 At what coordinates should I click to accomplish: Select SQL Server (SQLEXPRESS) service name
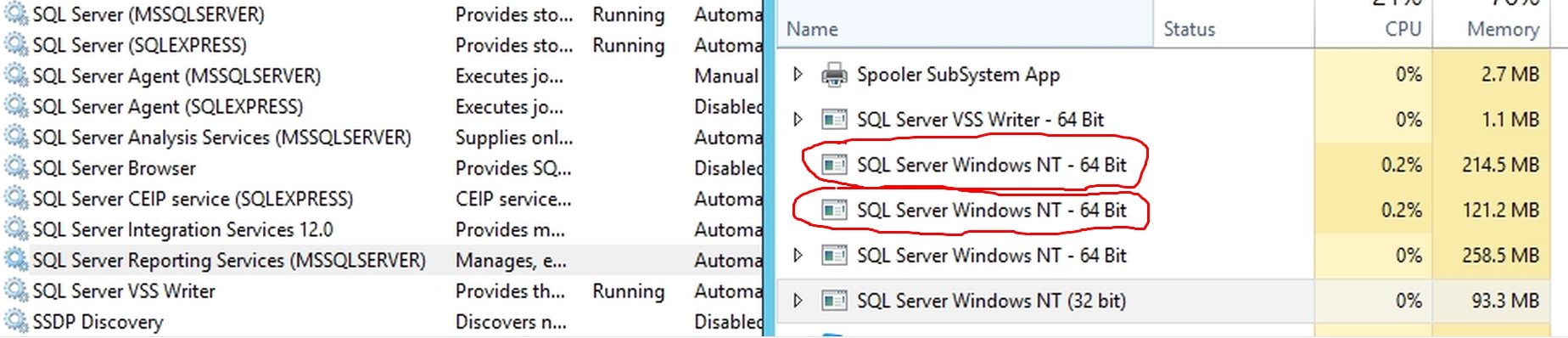[140, 45]
